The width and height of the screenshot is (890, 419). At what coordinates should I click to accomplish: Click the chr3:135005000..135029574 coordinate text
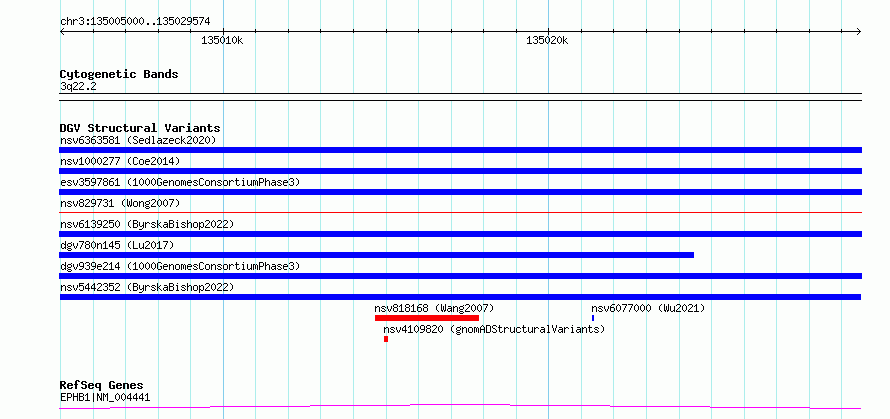[x=135, y=22]
